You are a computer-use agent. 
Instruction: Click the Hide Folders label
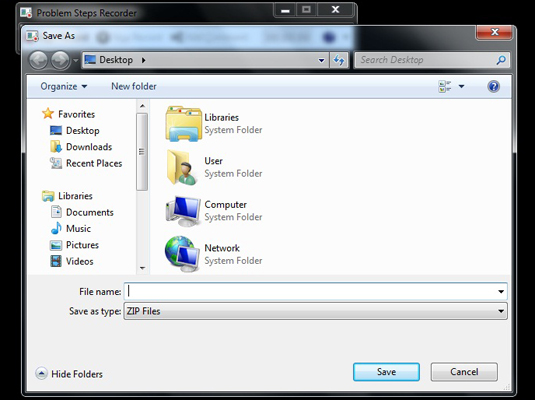pyautogui.click(x=77, y=374)
